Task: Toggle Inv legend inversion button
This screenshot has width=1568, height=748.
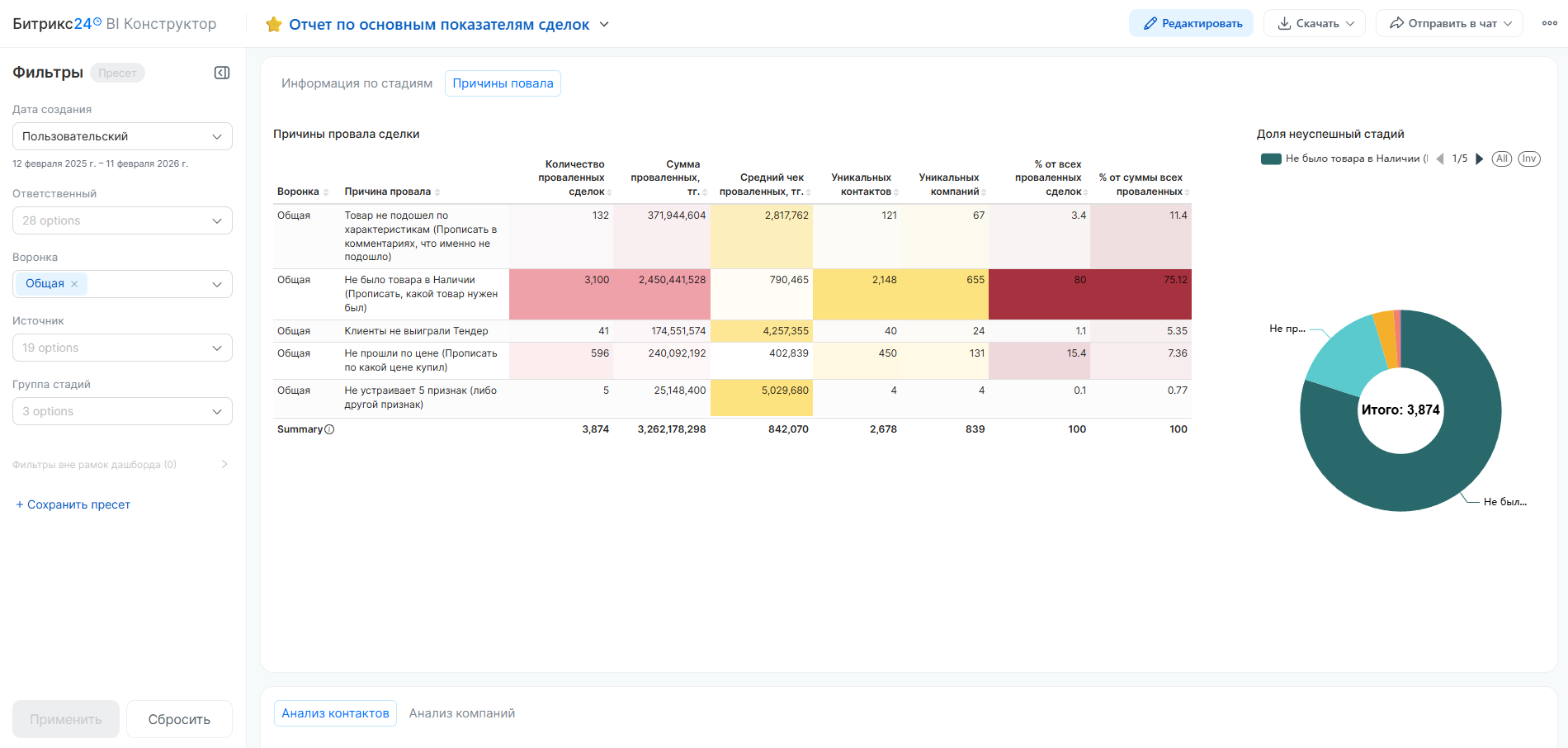Action: [1529, 159]
